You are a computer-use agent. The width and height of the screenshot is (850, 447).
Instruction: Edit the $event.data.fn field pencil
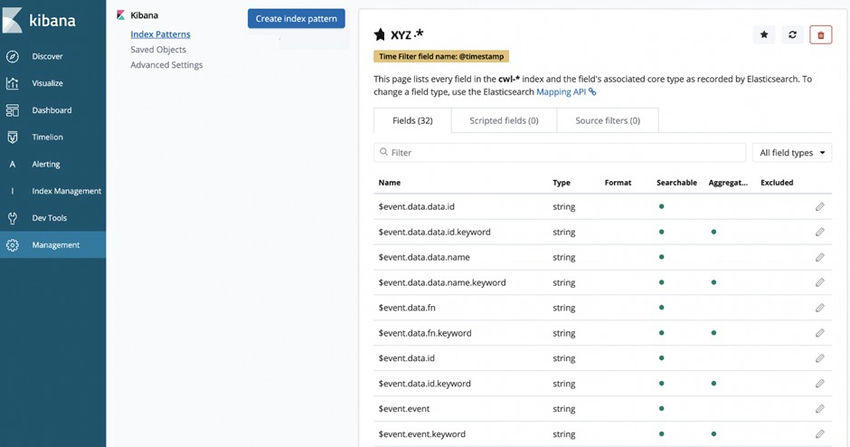click(x=820, y=308)
